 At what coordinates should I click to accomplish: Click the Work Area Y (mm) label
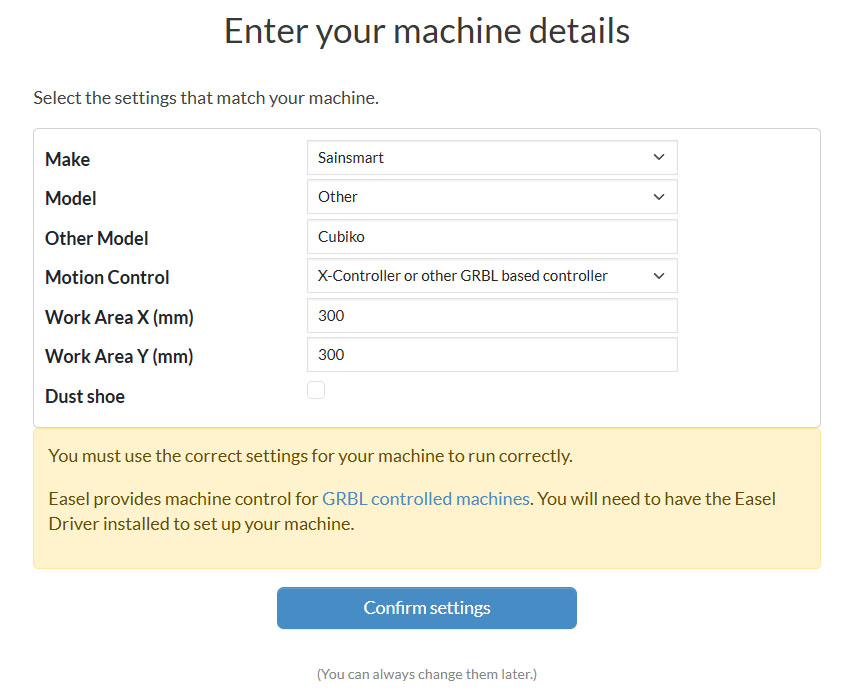(119, 356)
